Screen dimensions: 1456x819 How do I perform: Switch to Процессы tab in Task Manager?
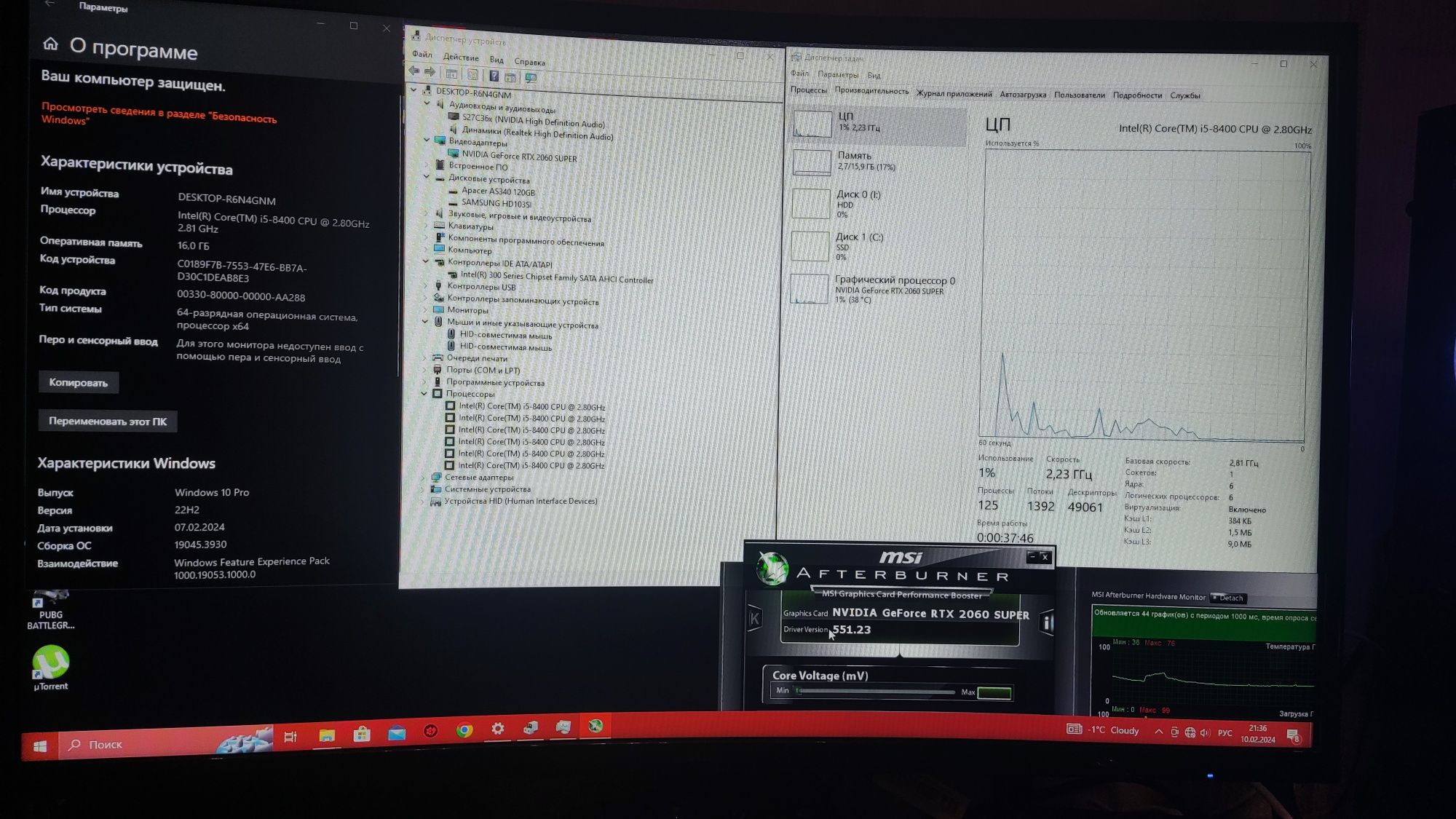point(809,90)
